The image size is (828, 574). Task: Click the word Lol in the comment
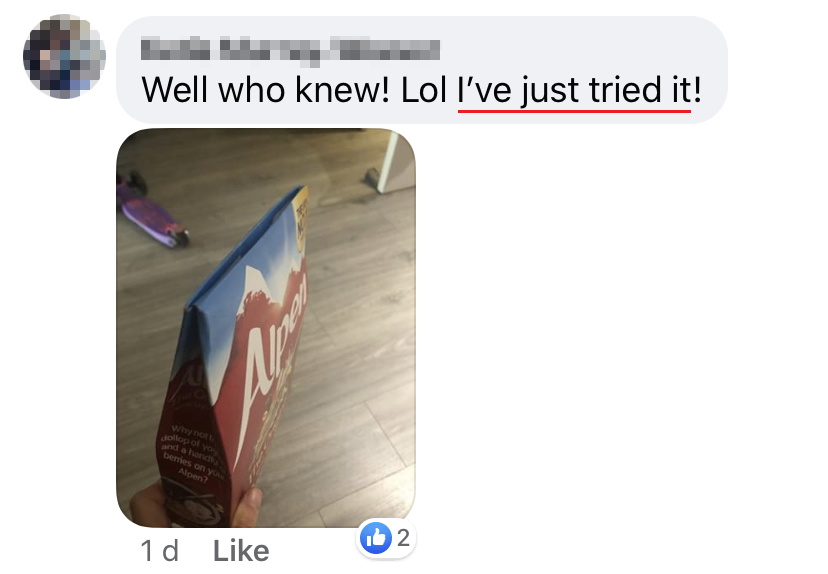click(x=424, y=90)
